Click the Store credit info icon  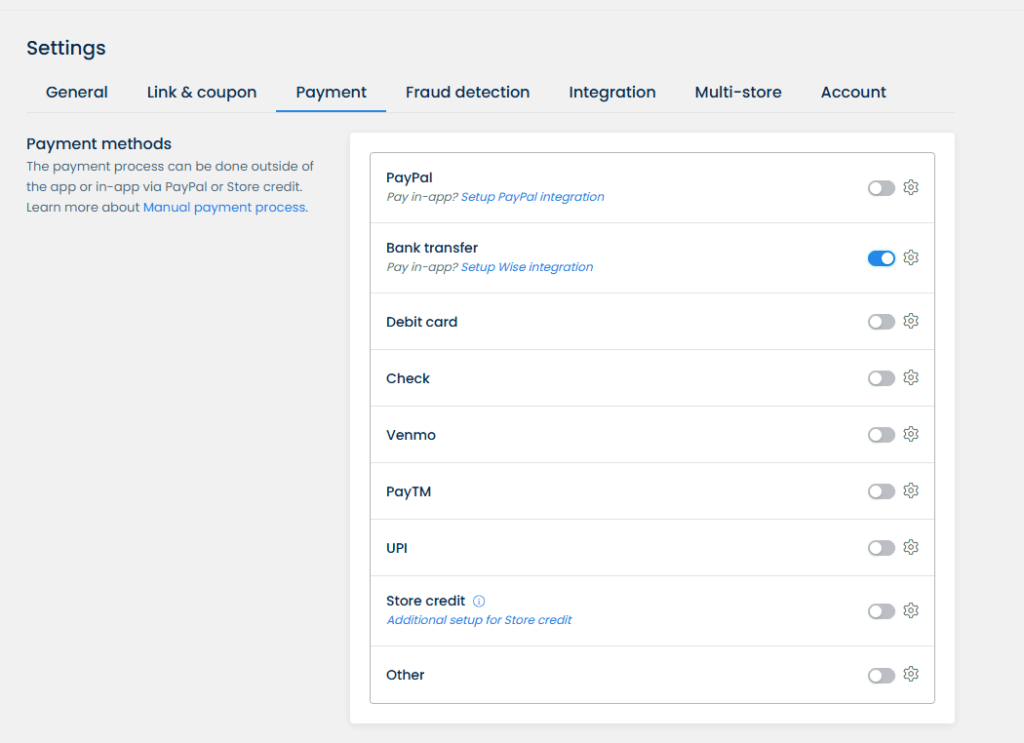pyautogui.click(x=479, y=602)
